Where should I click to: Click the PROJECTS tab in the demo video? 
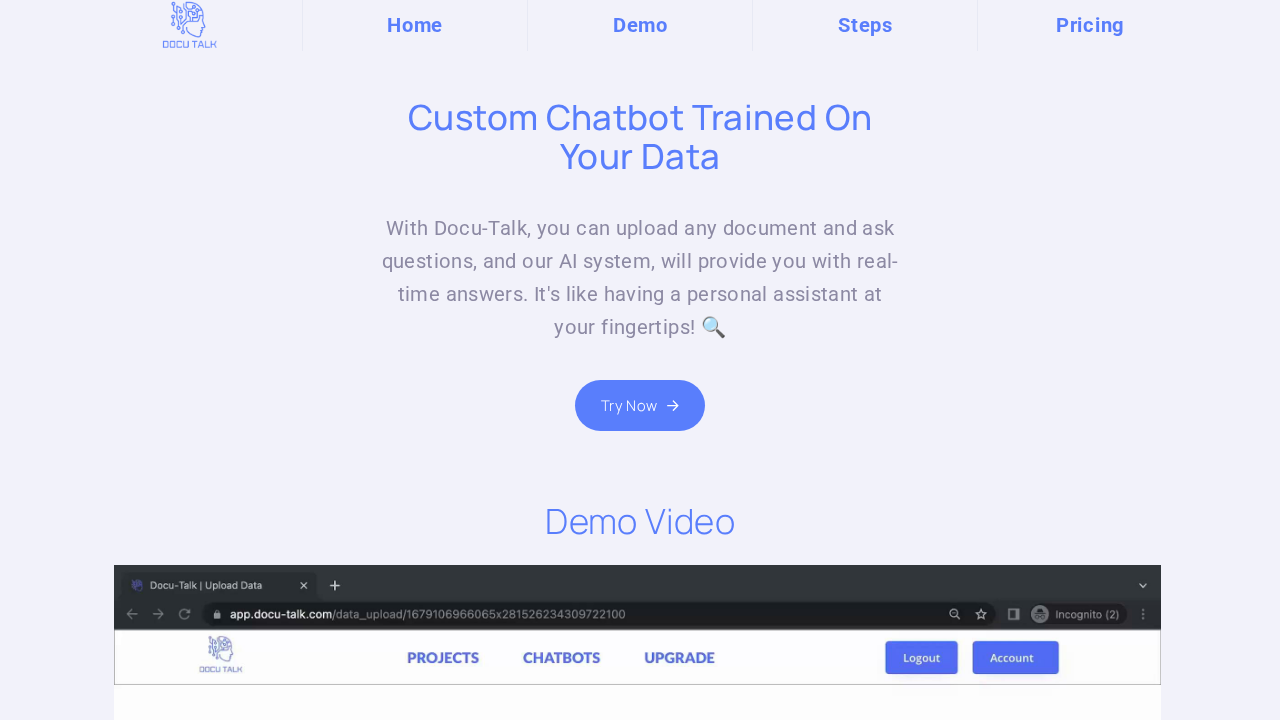(443, 658)
